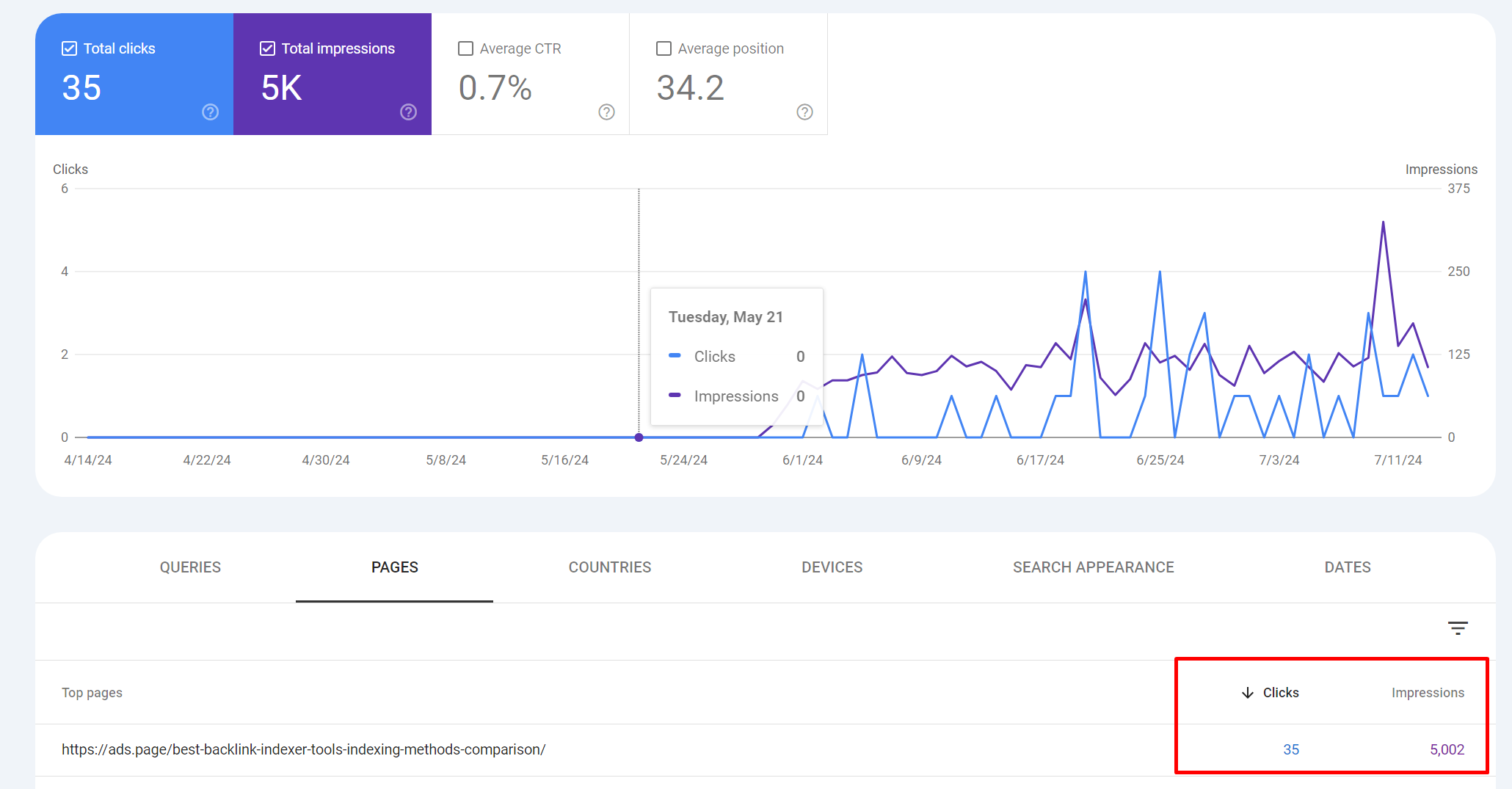Image resolution: width=1512 pixels, height=789 pixels.
Task: Sort table by Clicks column header
Action: (1281, 693)
